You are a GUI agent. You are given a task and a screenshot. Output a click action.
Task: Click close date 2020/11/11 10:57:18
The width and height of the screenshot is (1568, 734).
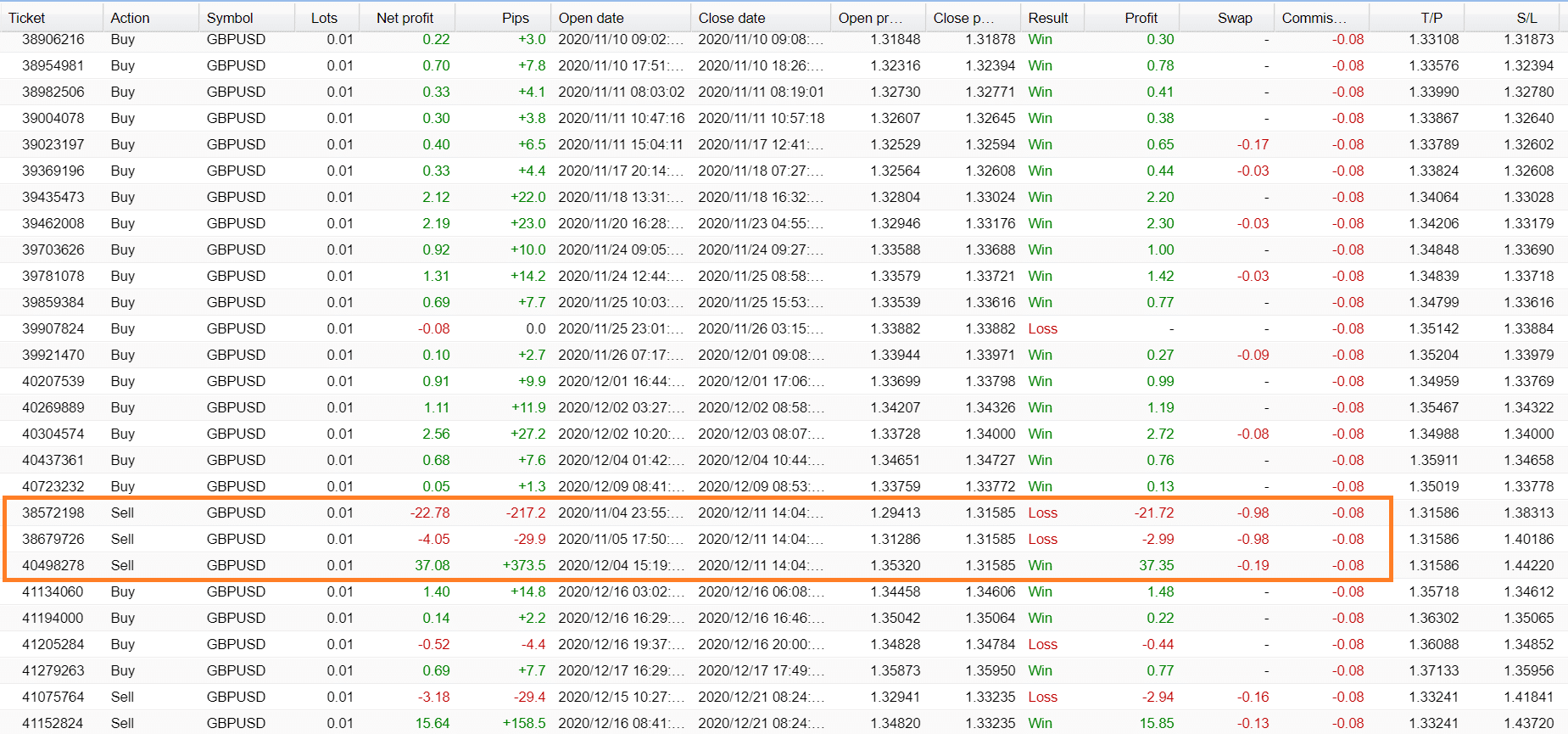point(761,118)
